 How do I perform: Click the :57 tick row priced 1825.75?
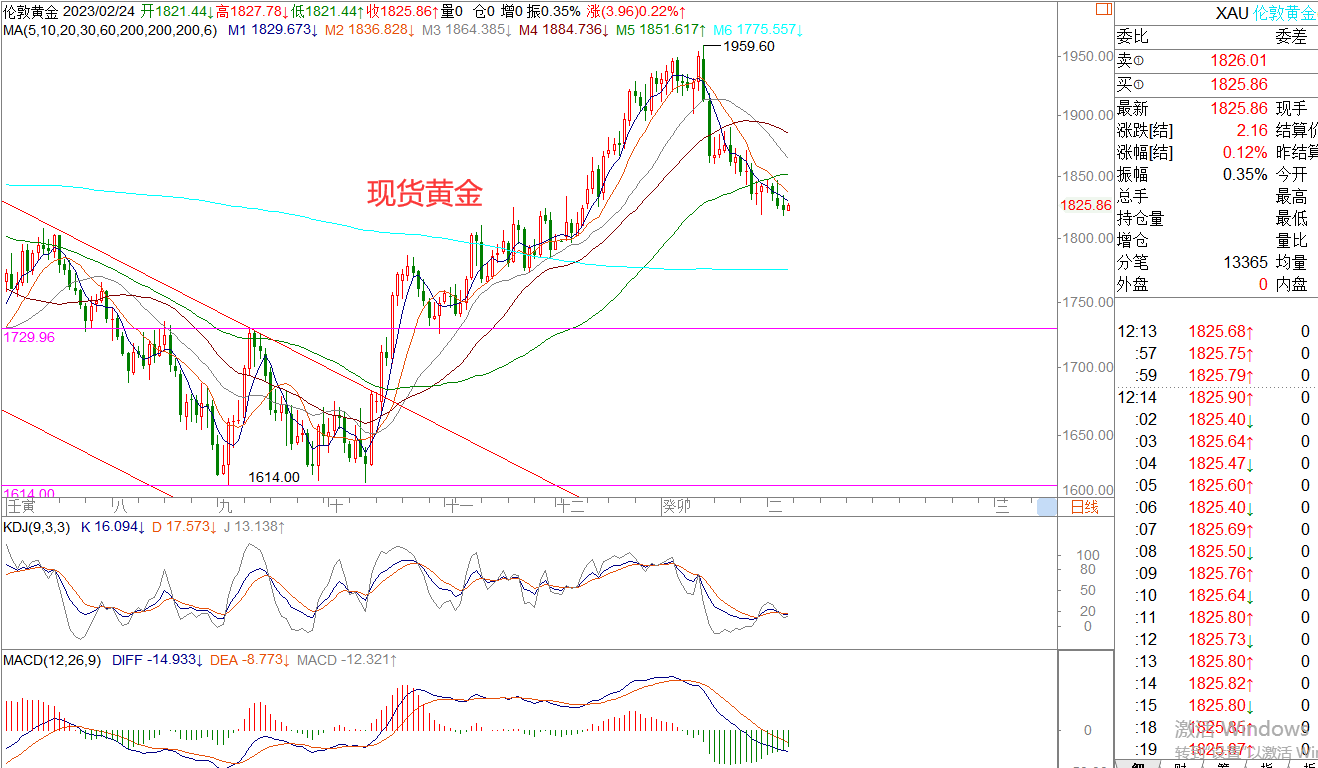pyautogui.click(x=1216, y=353)
